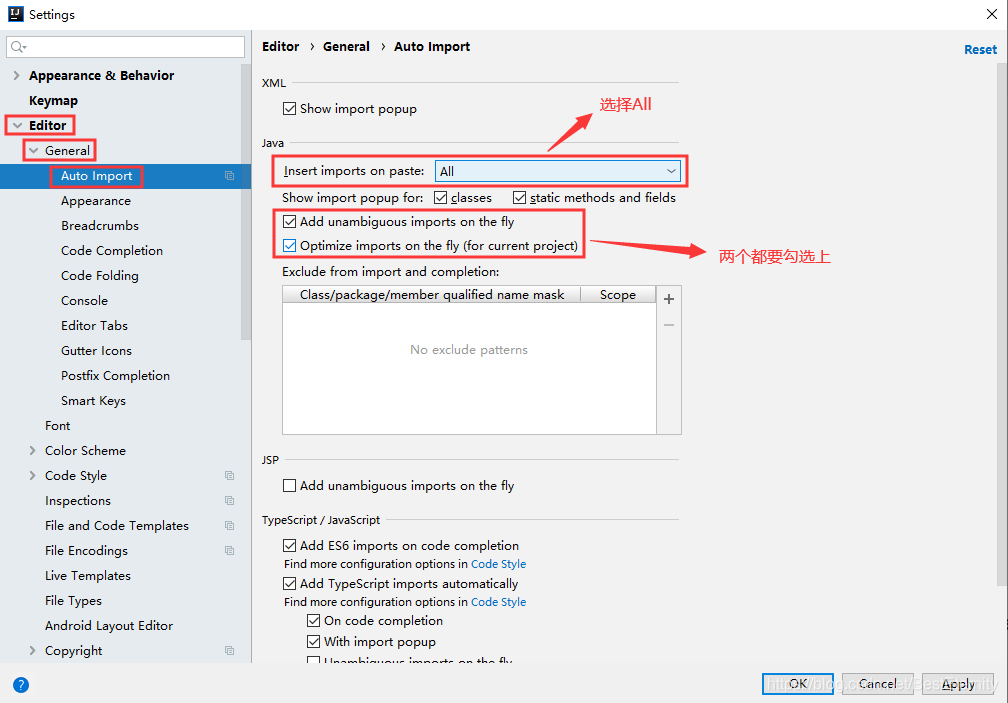The height and width of the screenshot is (703, 1008).
Task: Toggle static methods and fields checkbox
Action: coord(519,198)
